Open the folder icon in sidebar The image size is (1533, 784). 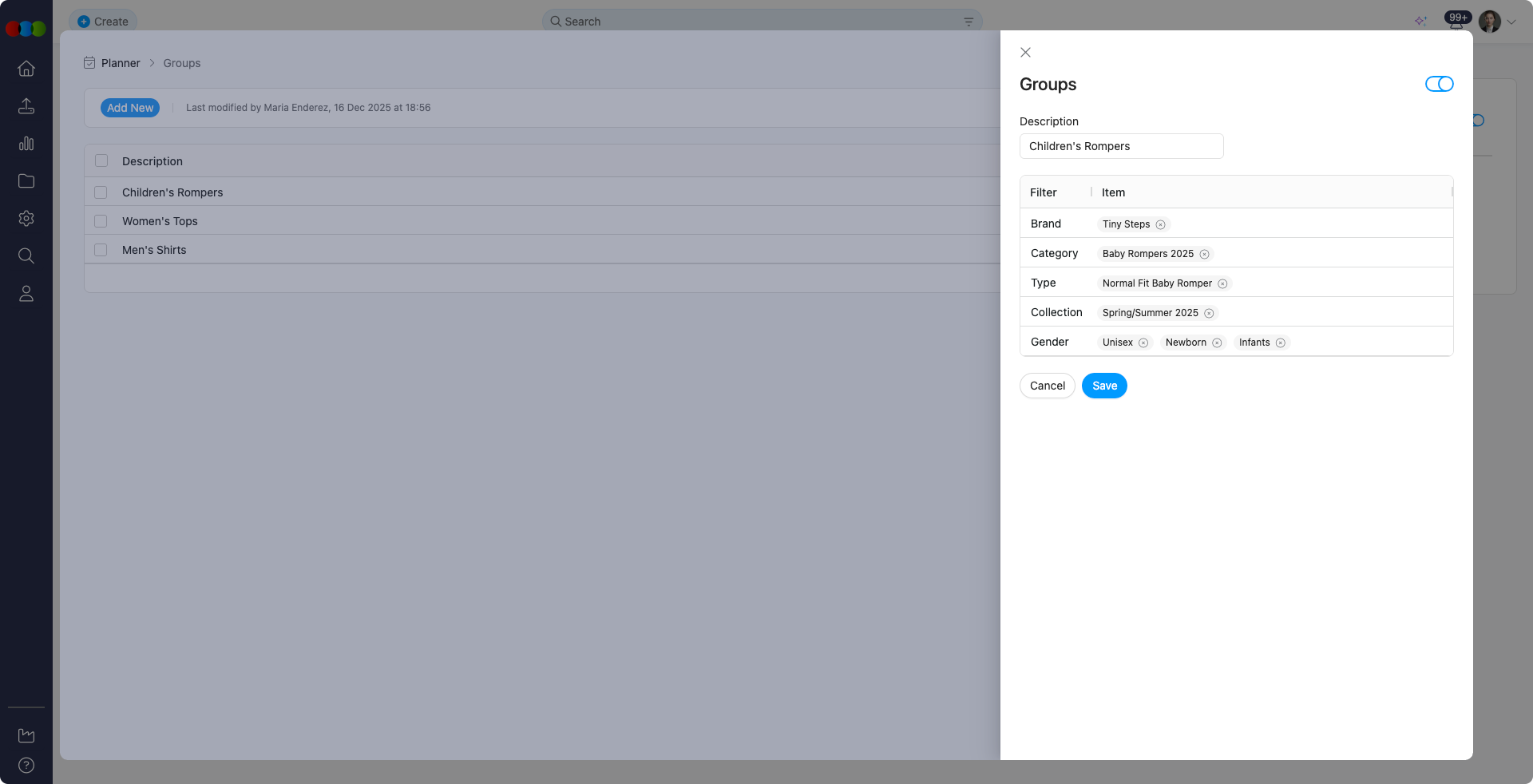click(x=26, y=181)
